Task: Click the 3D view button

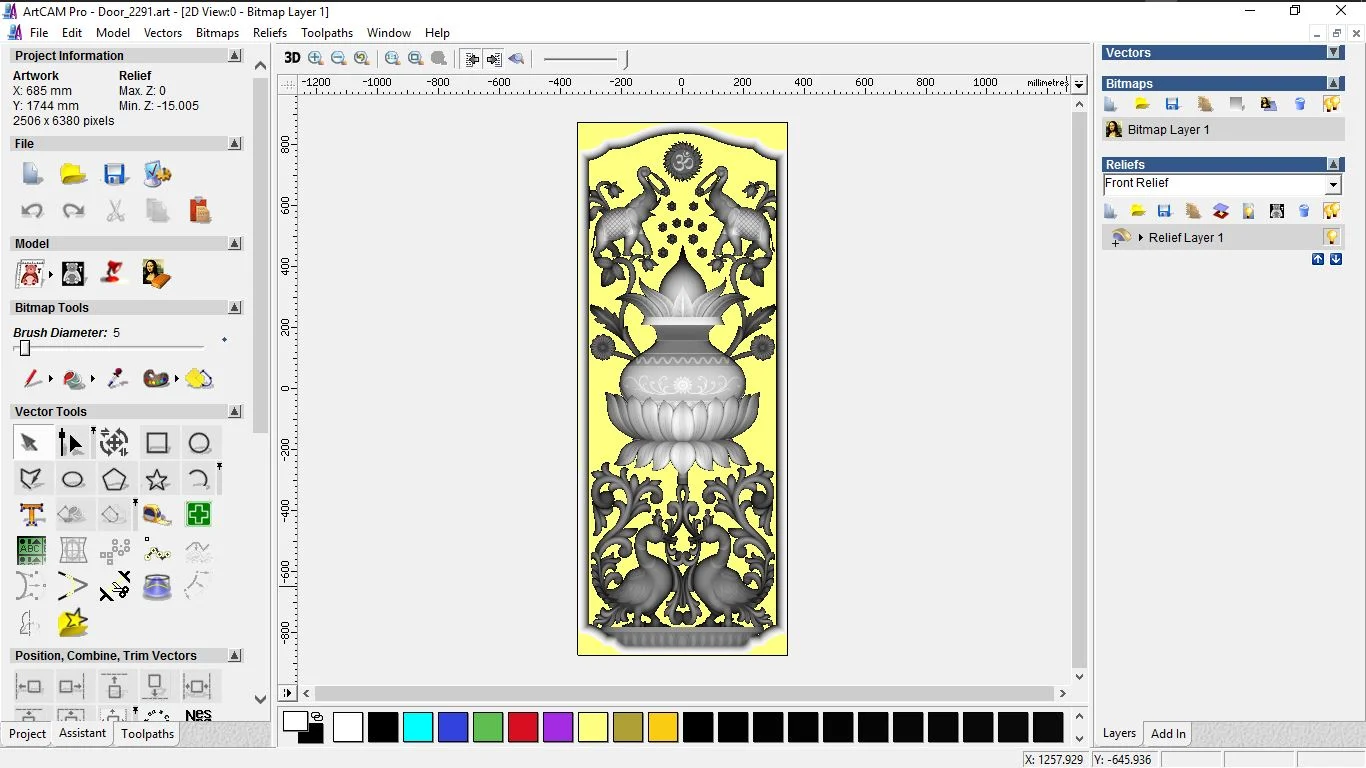Action: pos(292,58)
